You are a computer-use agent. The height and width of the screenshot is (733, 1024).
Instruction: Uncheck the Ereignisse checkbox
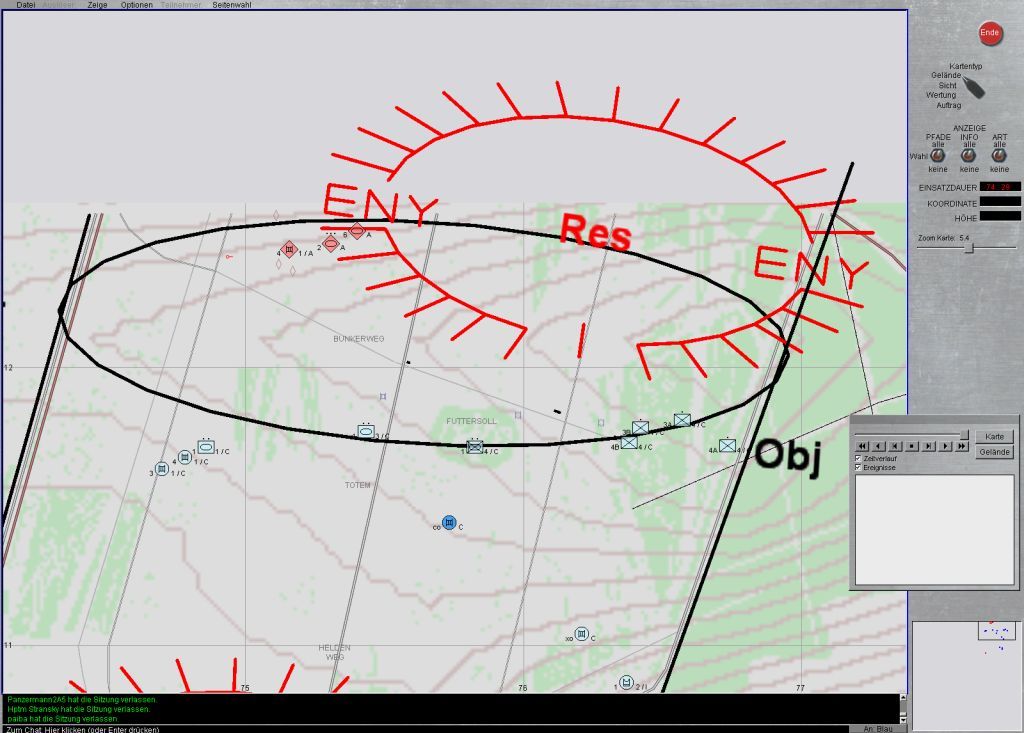pyautogui.click(x=858, y=467)
